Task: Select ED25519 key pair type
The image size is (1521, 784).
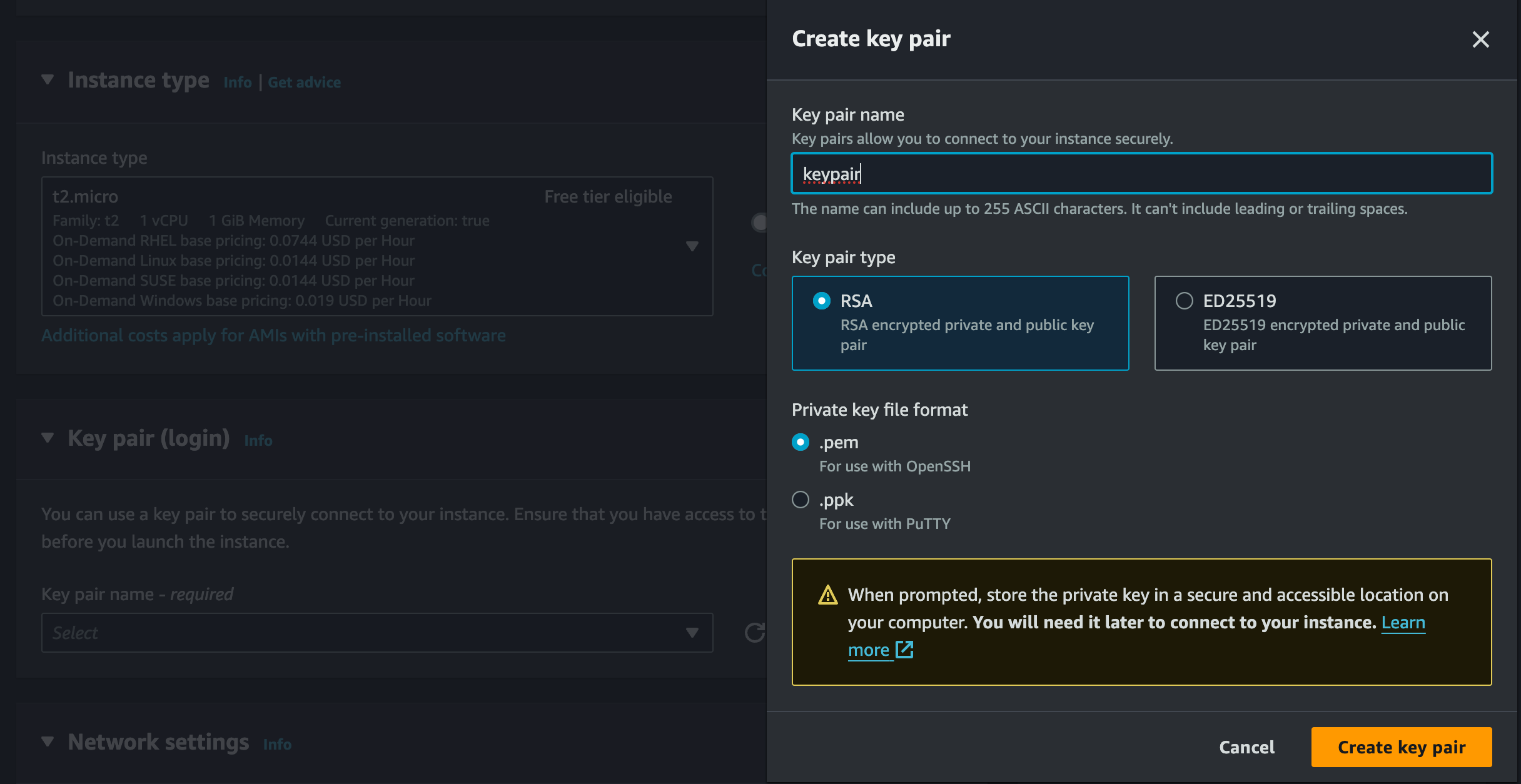Action: pyautogui.click(x=1185, y=301)
